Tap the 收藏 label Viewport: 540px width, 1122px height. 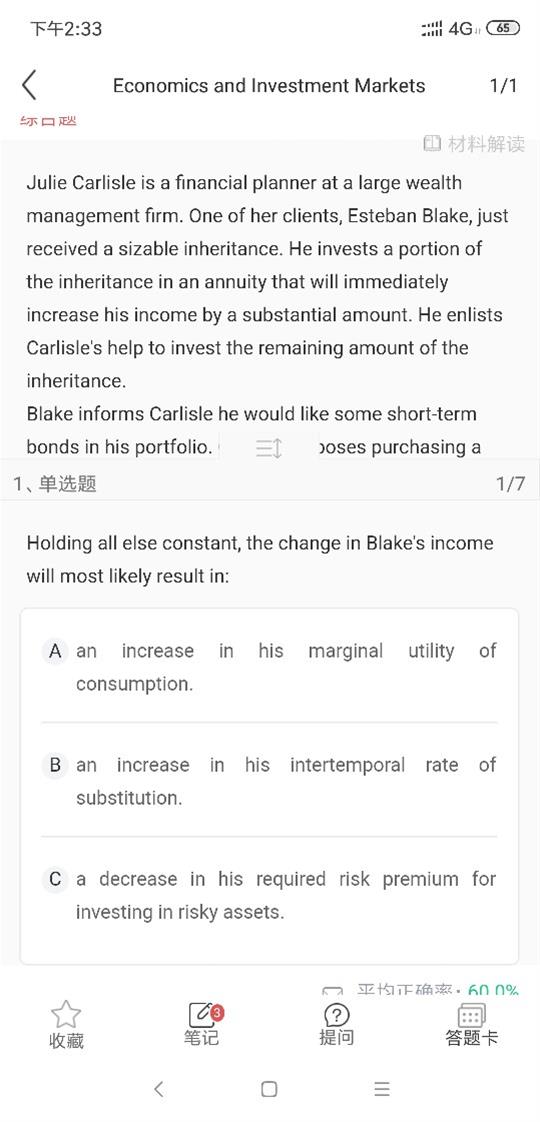(66, 1040)
